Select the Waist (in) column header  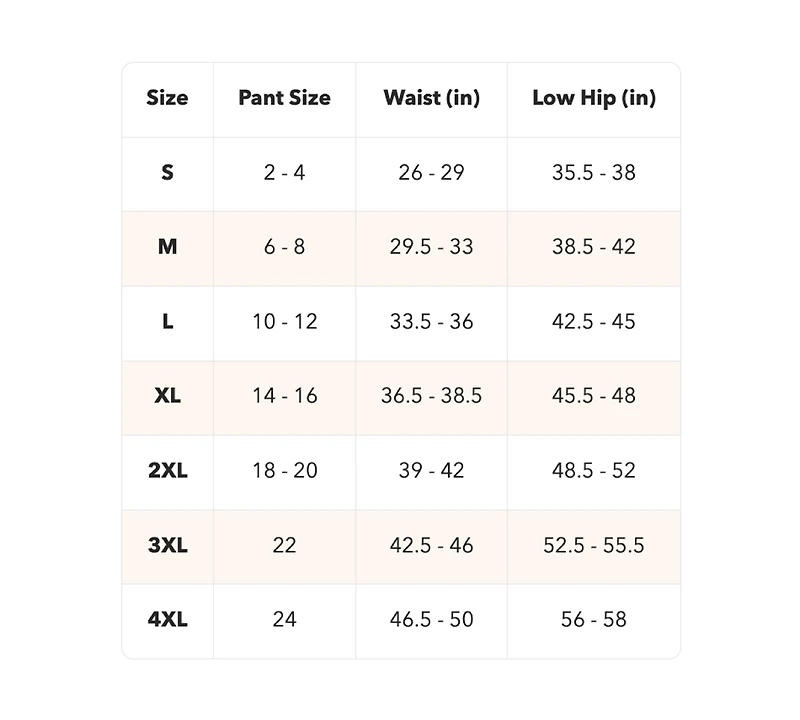pos(431,98)
